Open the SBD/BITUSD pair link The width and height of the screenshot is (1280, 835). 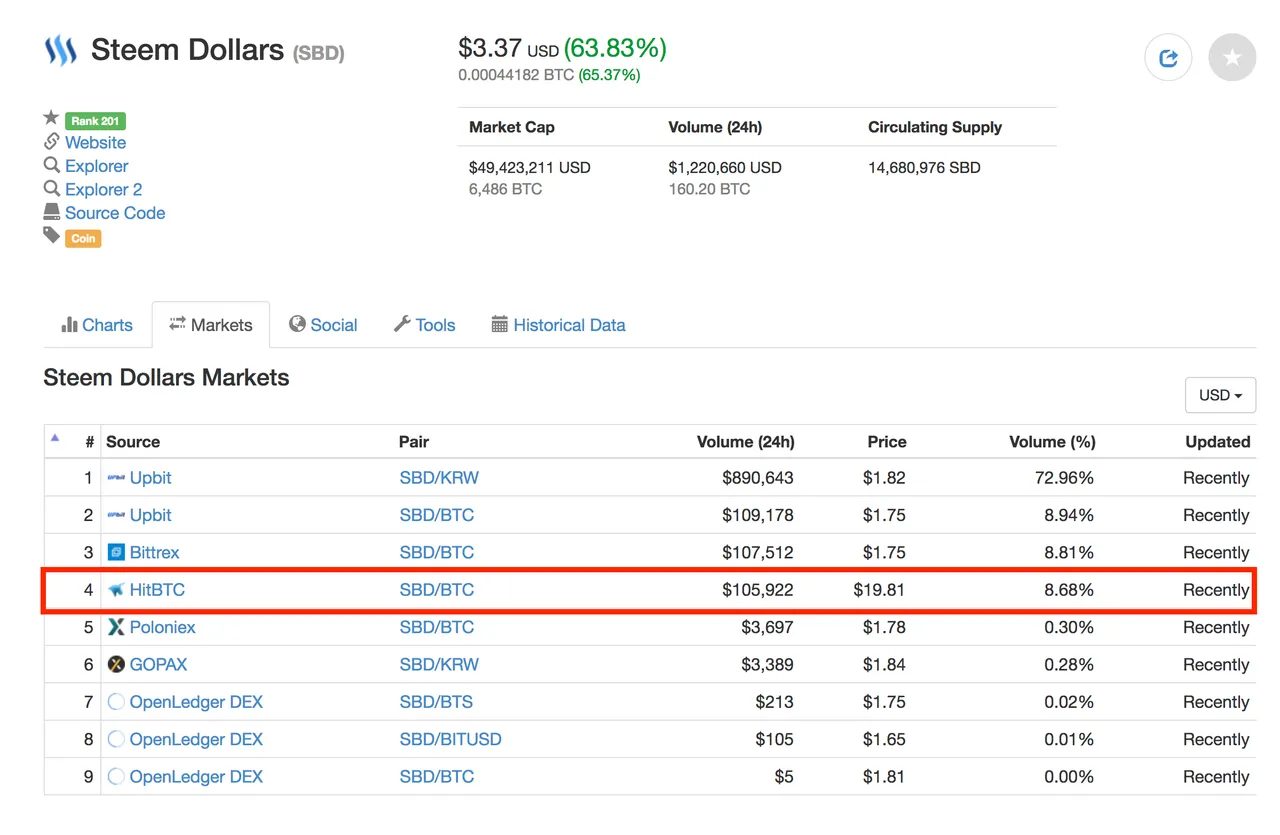[451, 739]
